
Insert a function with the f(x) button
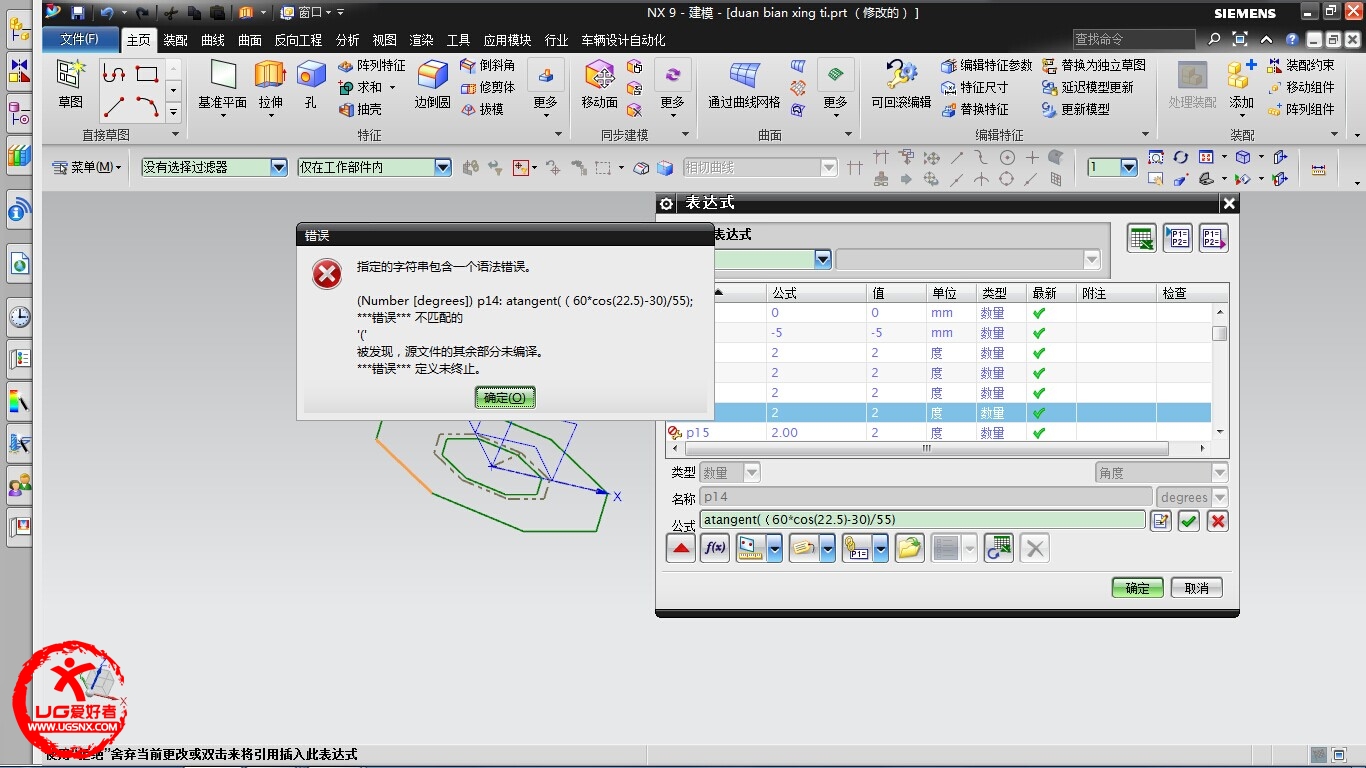tap(715, 548)
